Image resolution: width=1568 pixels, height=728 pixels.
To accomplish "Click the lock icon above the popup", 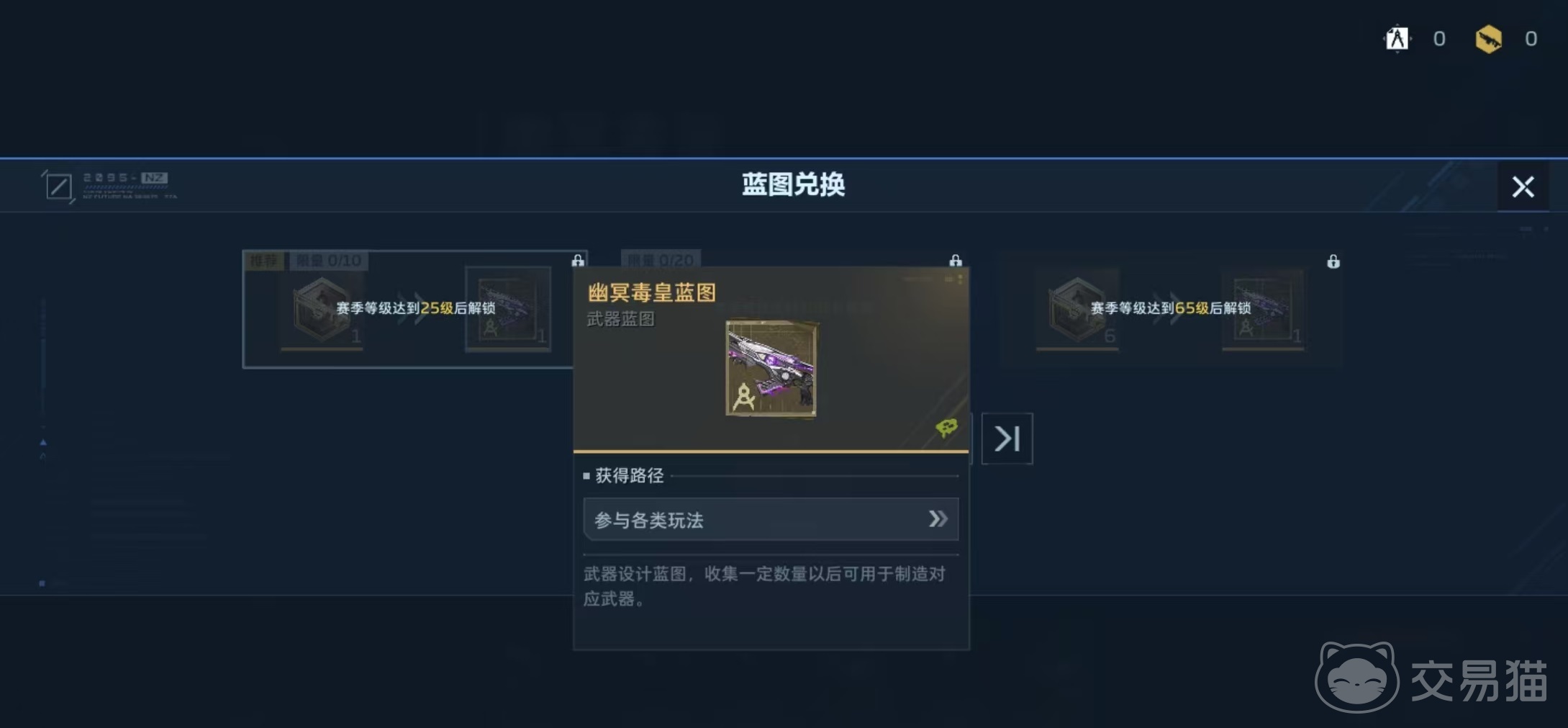I will pyautogui.click(x=956, y=260).
